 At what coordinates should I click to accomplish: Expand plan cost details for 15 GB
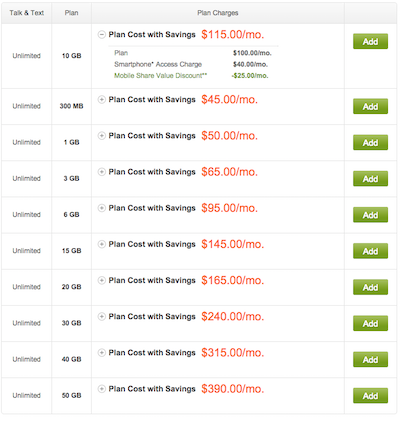pyautogui.click(x=102, y=244)
